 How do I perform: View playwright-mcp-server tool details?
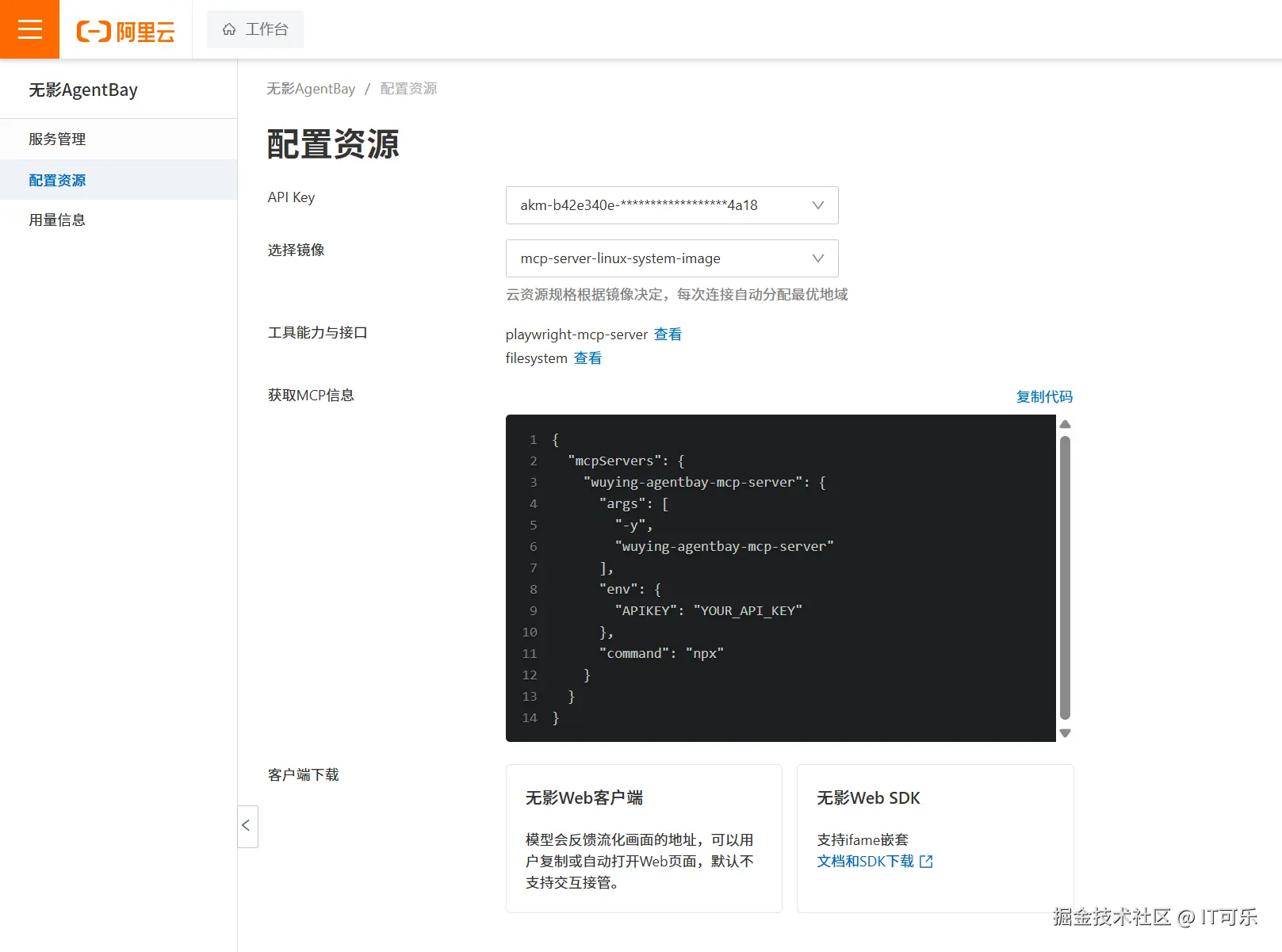[668, 335]
